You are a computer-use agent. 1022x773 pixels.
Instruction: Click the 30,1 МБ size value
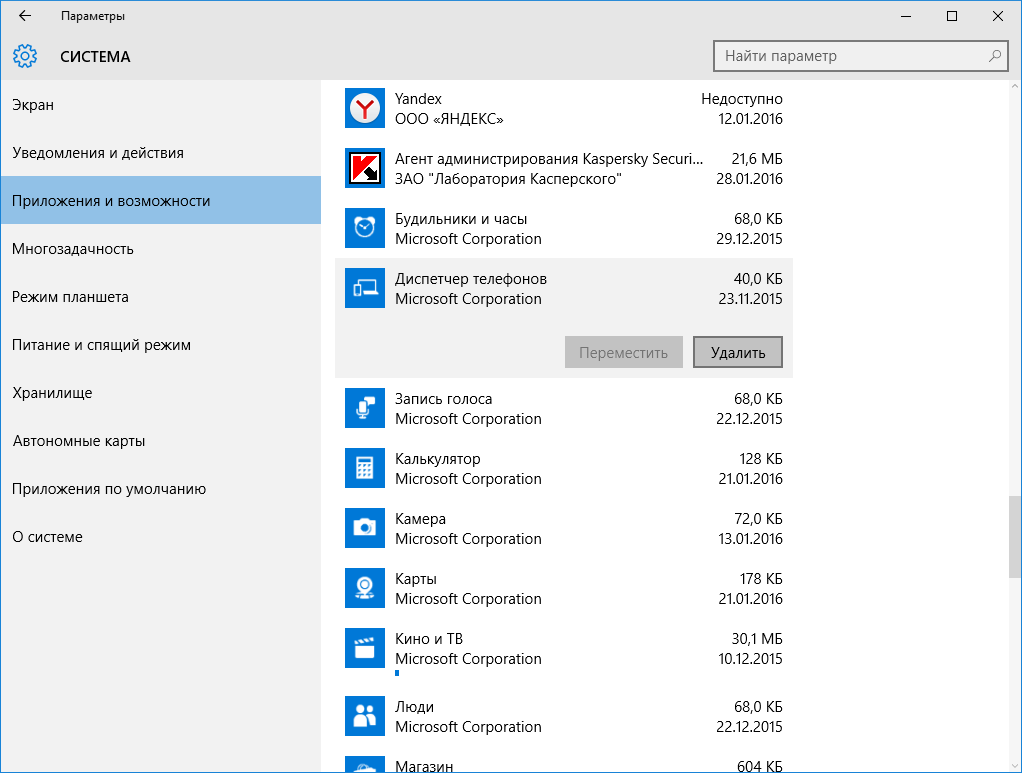[x=757, y=639]
